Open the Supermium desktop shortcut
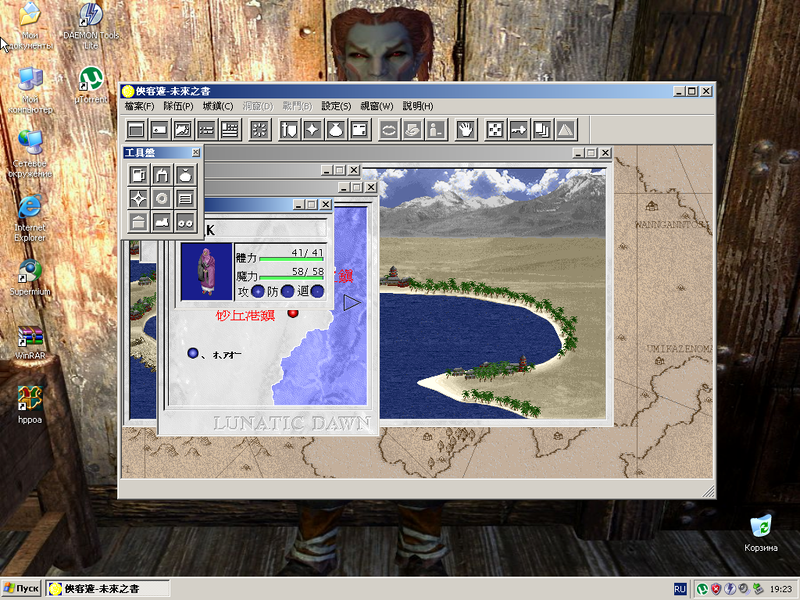 [30, 278]
